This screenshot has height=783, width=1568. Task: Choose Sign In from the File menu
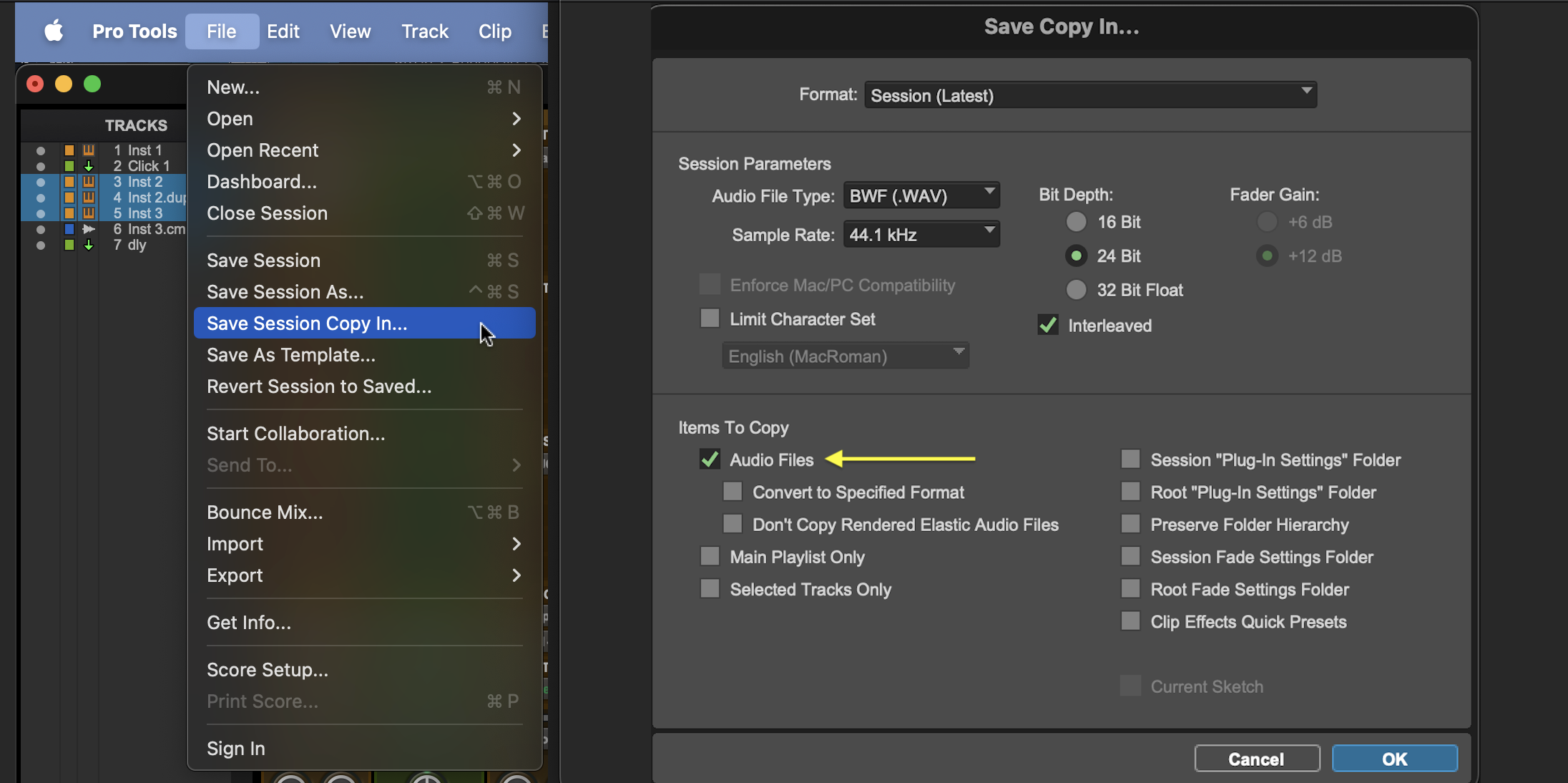[x=365, y=749]
